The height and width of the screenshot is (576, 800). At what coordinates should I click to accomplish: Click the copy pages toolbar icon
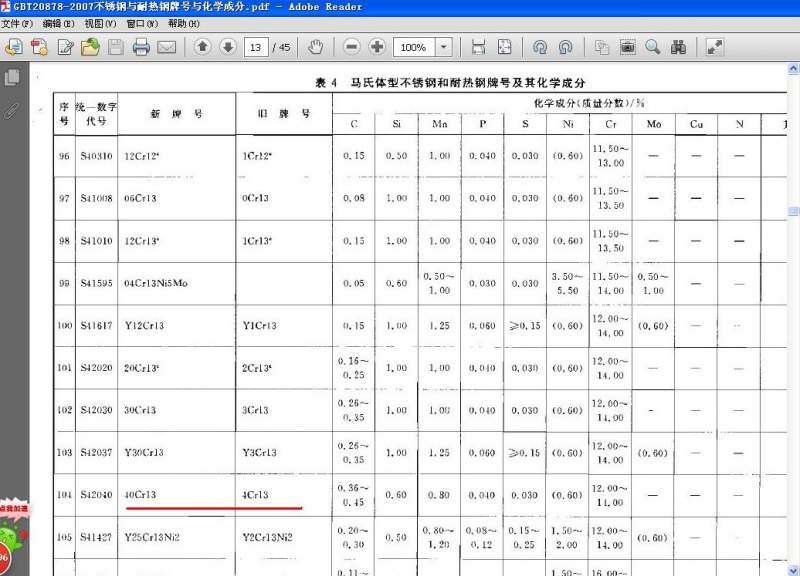pos(602,47)
